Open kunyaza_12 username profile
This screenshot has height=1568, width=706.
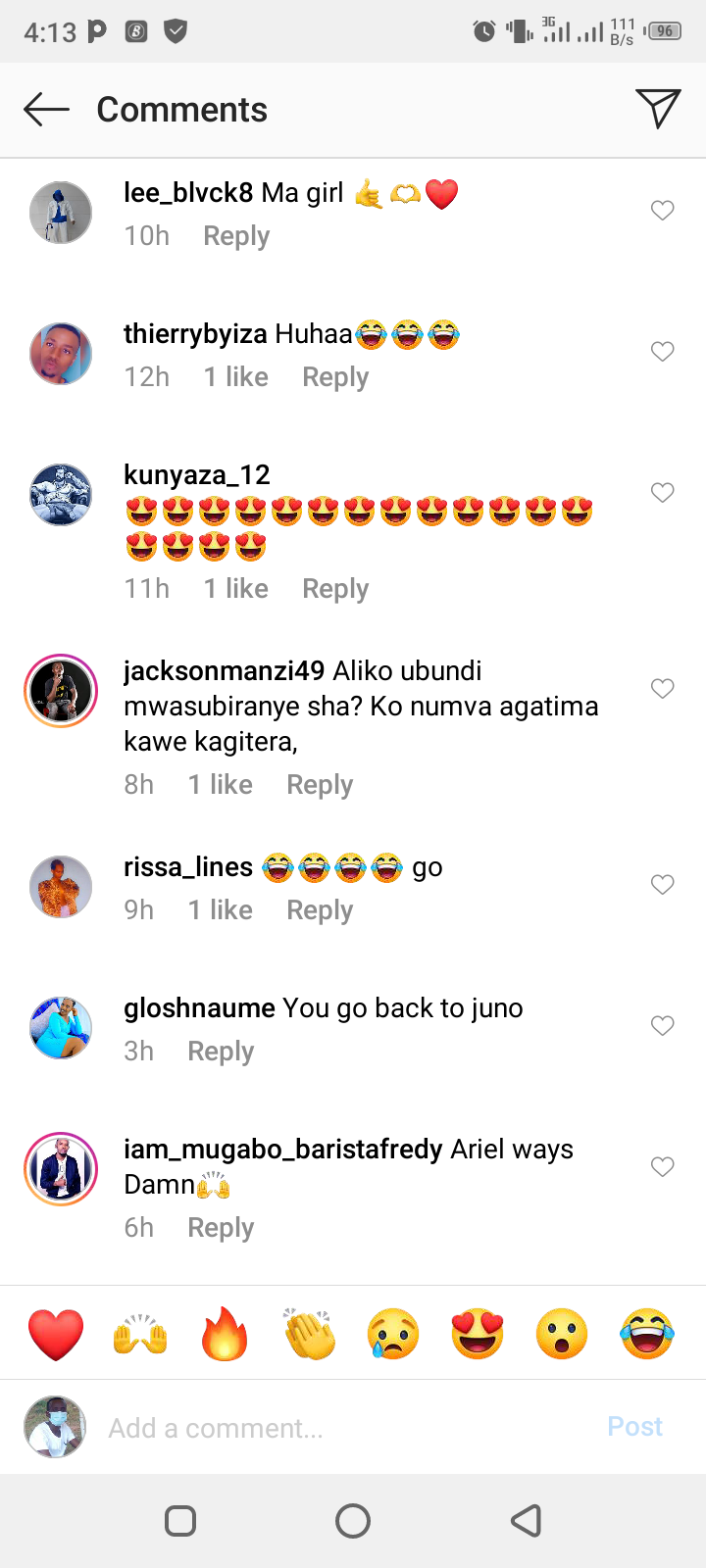pyautogui.click(x=197, y=475)
